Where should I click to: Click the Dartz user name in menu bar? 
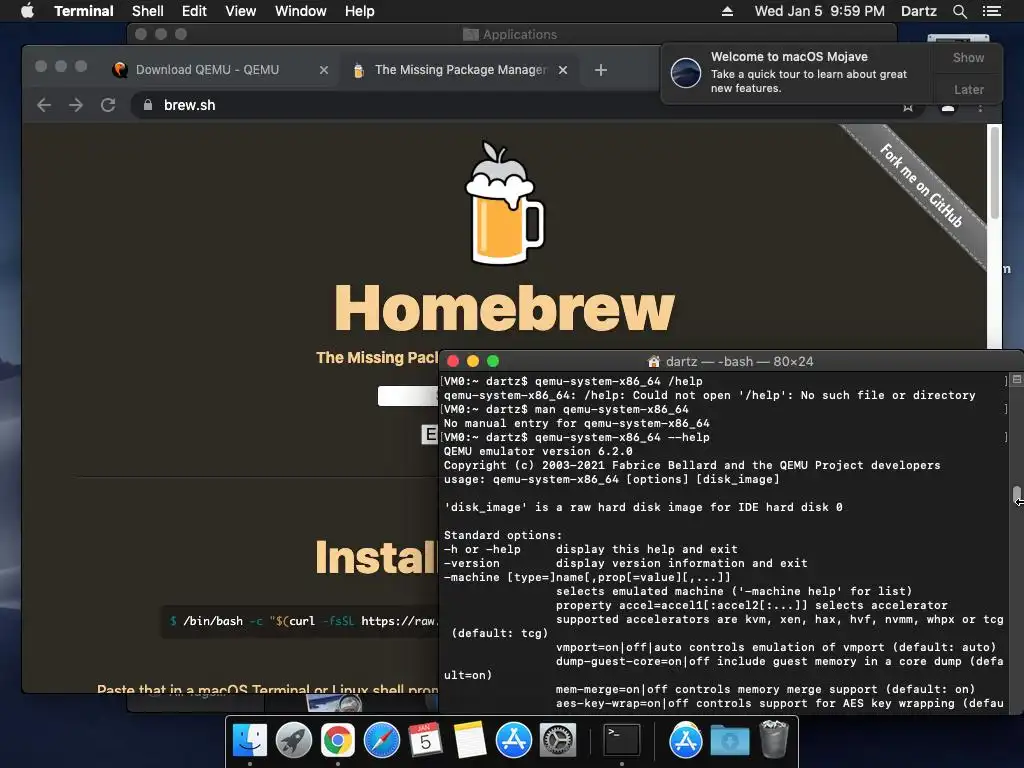tap(919, 11)
